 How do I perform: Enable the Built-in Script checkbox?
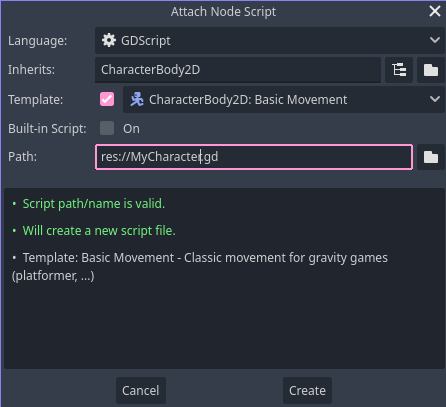(107, 128)
